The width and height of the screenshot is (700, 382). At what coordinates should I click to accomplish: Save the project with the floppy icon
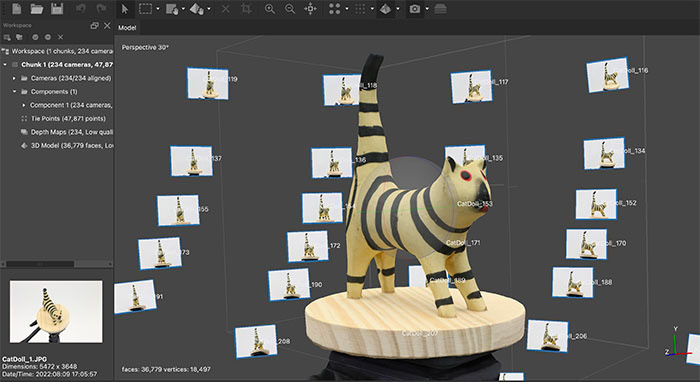tap(57, 8)
